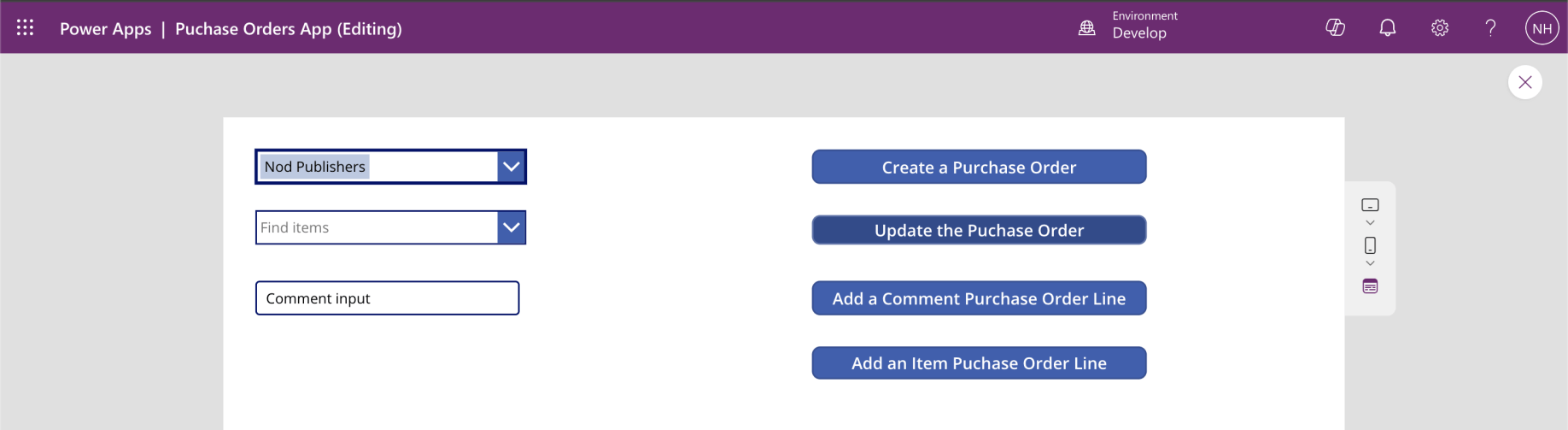The height and width of the screenshot is (430, 1568).
Task: Open the Settings gear
Action: [1440, 28]
